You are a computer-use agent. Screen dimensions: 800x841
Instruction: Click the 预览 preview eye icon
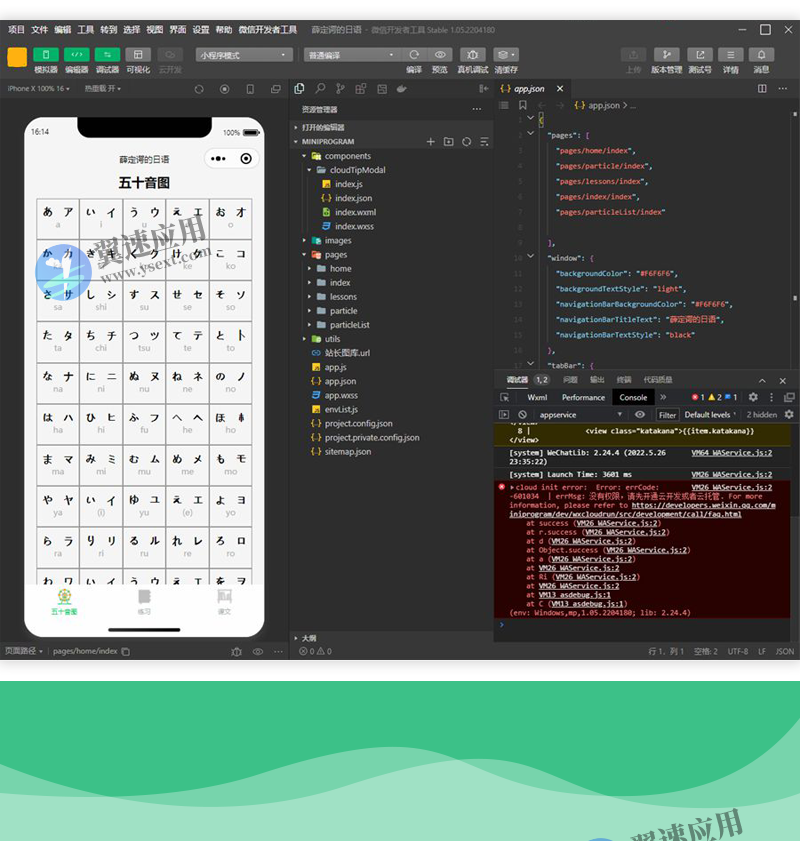tap(440, 55)
